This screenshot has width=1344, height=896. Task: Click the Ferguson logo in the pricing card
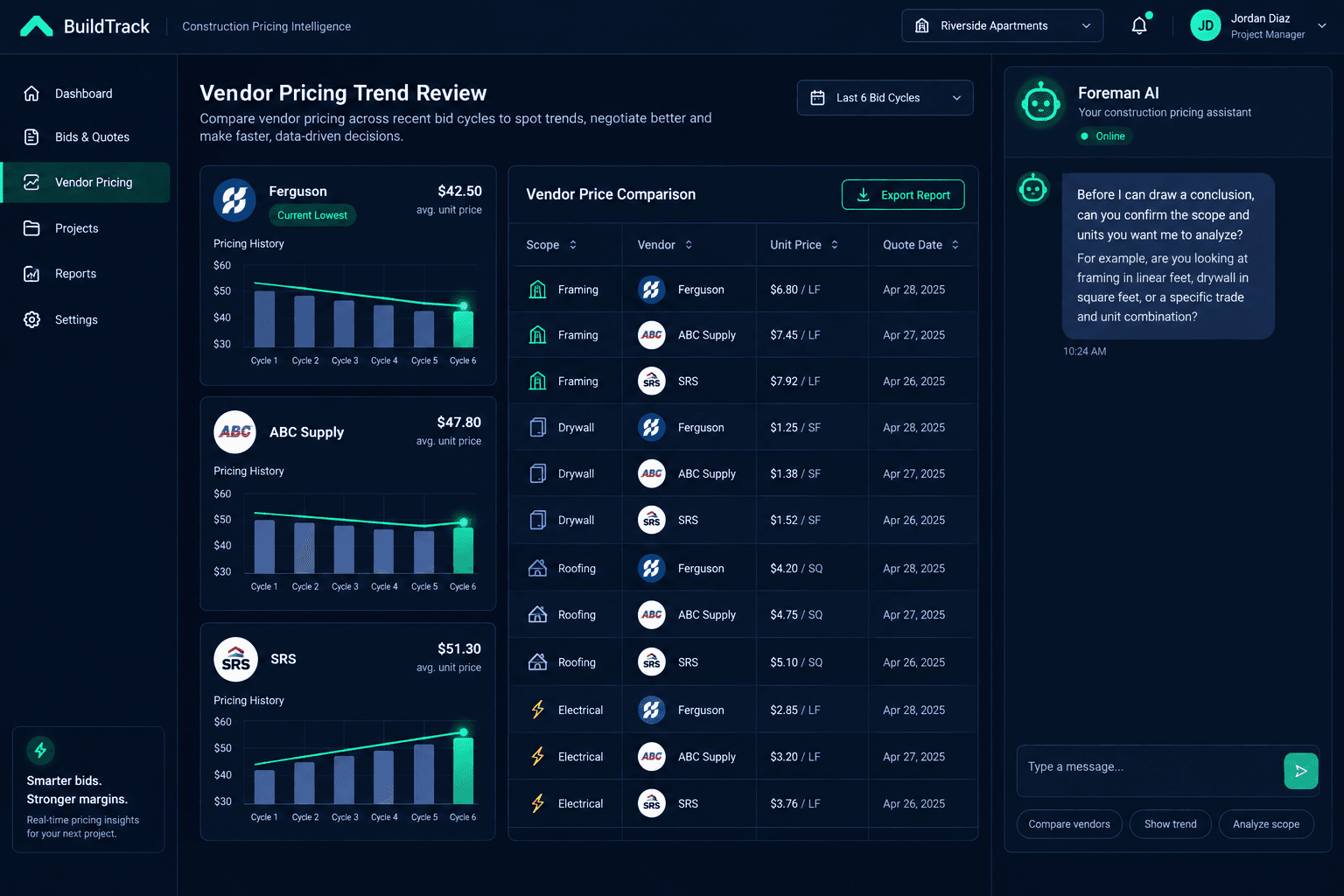[x=234, y=200]
